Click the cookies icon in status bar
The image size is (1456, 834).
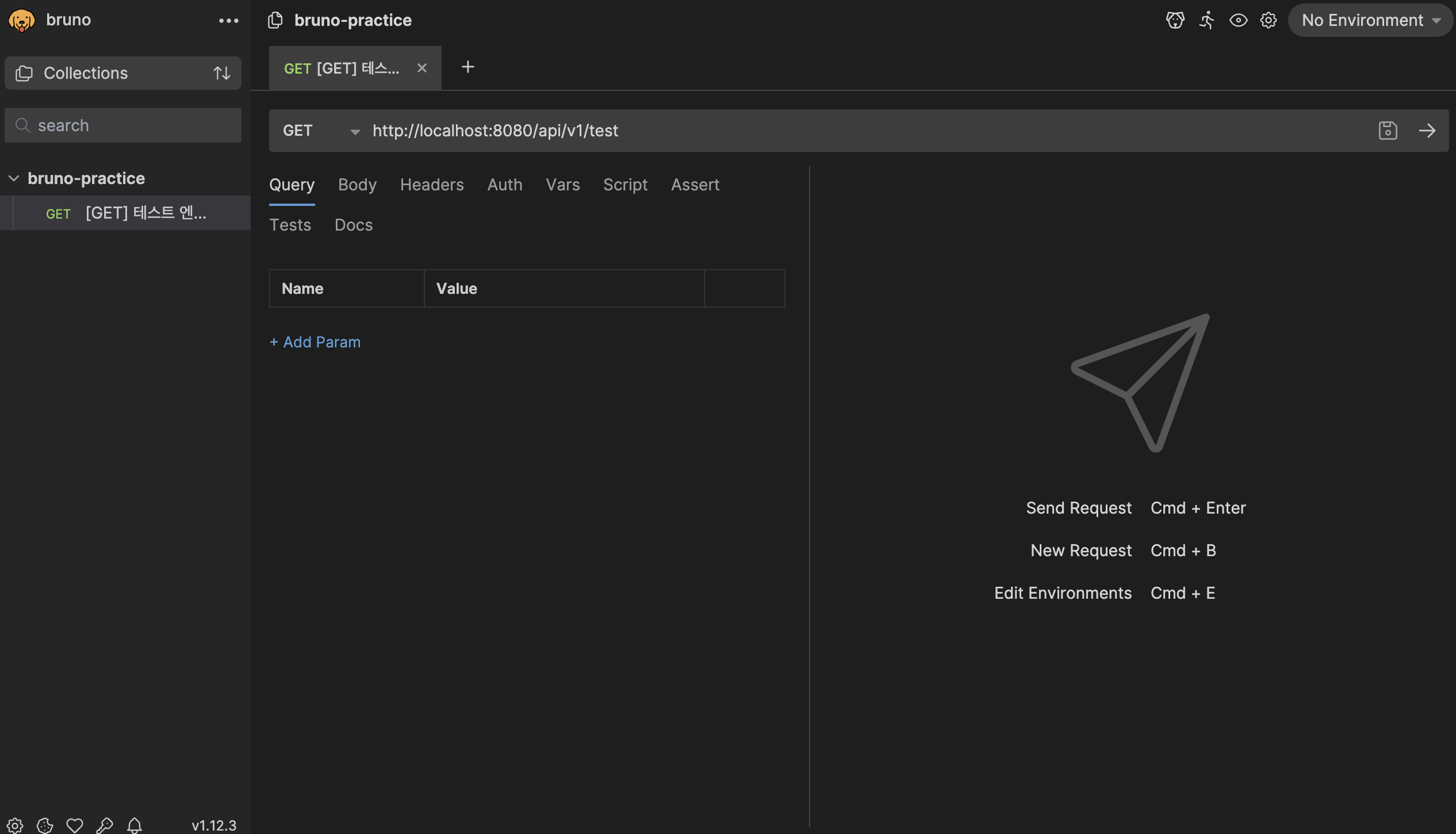(x=45, y=825)
